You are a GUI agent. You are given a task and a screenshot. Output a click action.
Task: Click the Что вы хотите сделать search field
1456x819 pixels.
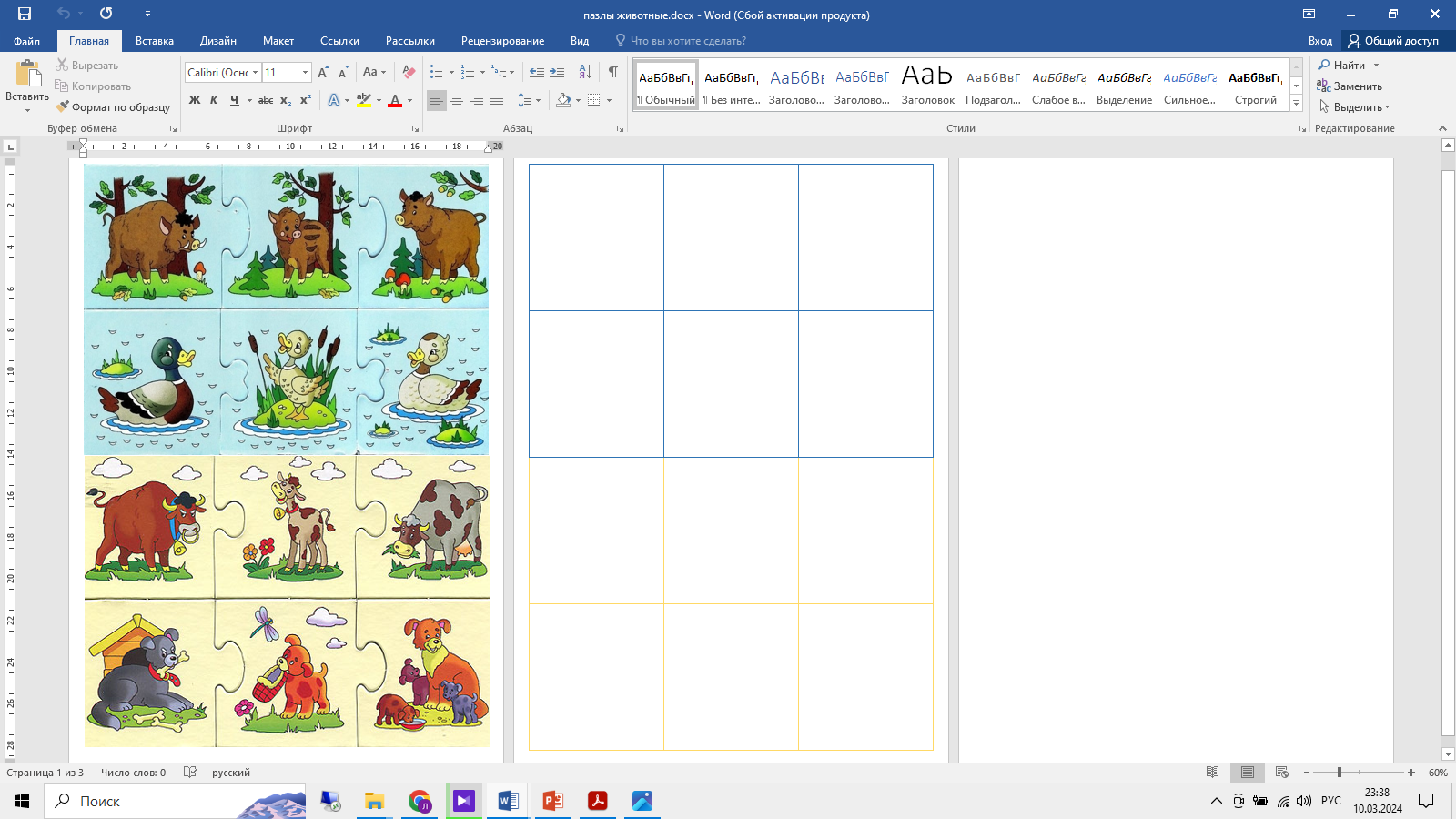click(x=688, y=41)
